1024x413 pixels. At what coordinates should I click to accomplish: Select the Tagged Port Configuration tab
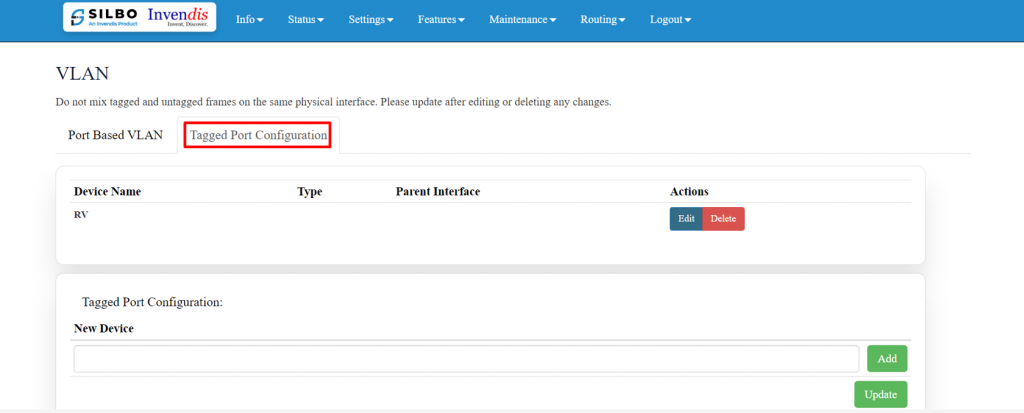(258, 135)
